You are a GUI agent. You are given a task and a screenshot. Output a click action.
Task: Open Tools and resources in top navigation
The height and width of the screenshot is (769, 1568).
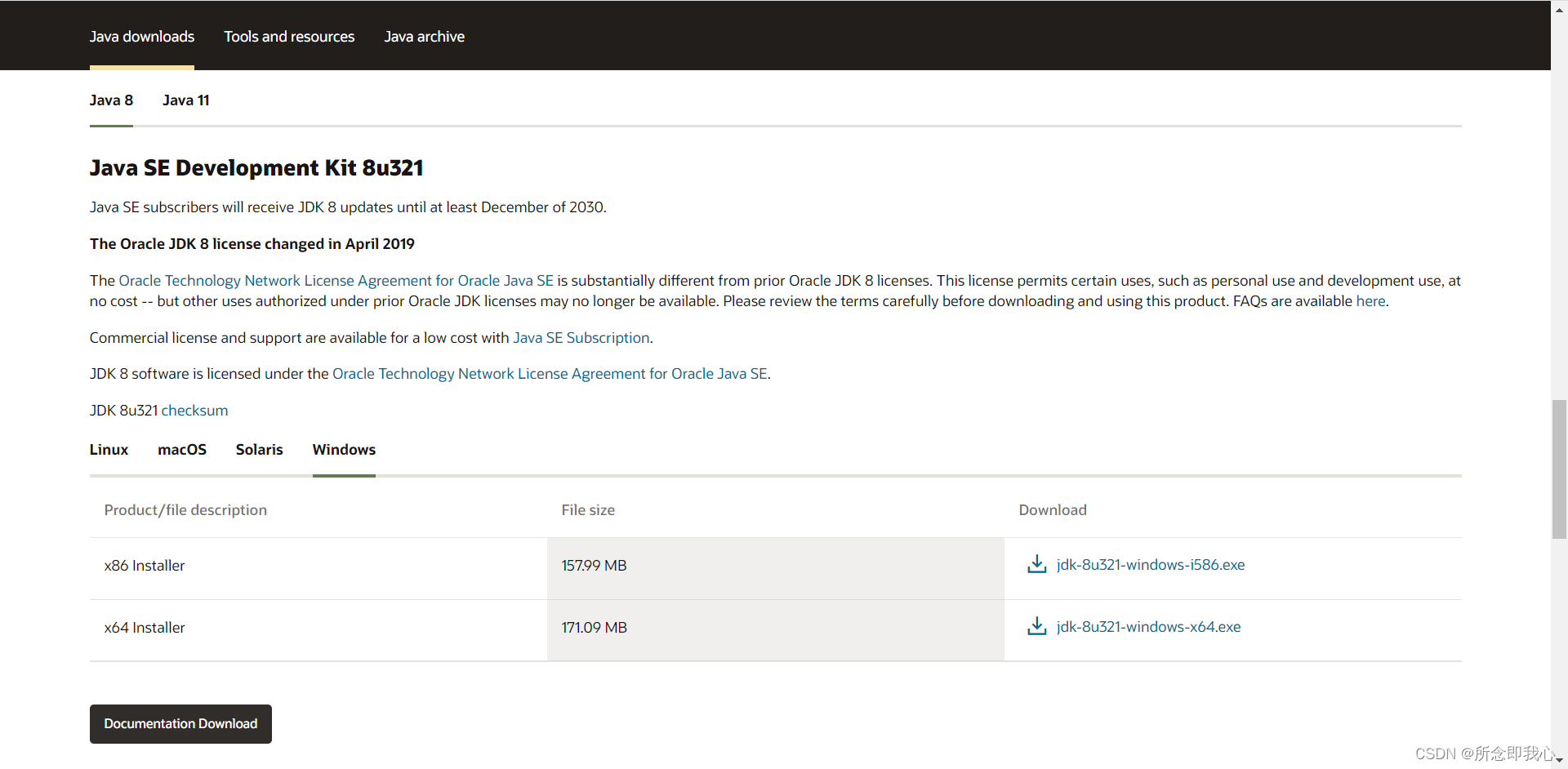coord(289,37)
